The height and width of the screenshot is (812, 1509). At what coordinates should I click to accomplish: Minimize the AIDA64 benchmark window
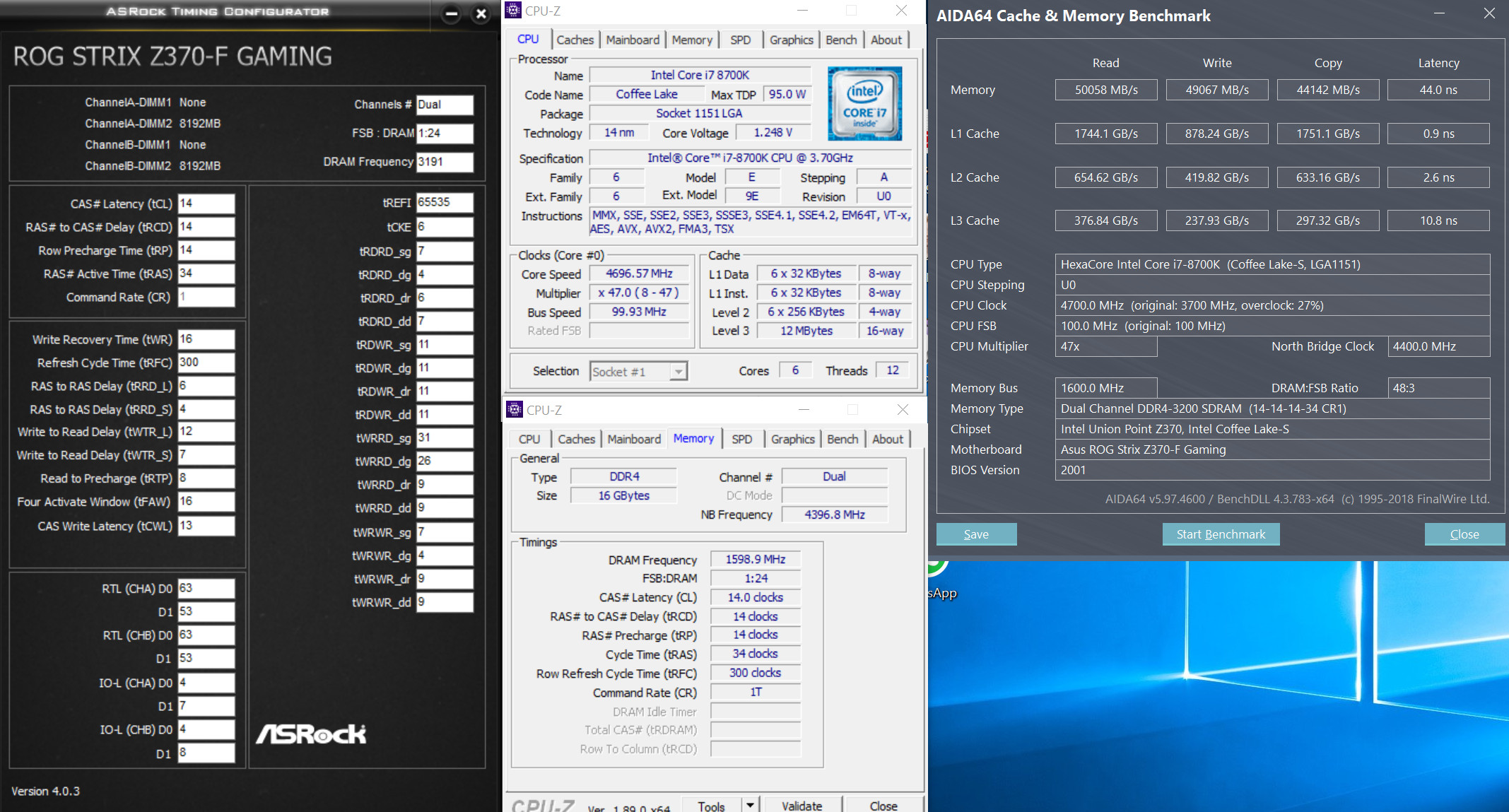click(x=1438, y=13)
